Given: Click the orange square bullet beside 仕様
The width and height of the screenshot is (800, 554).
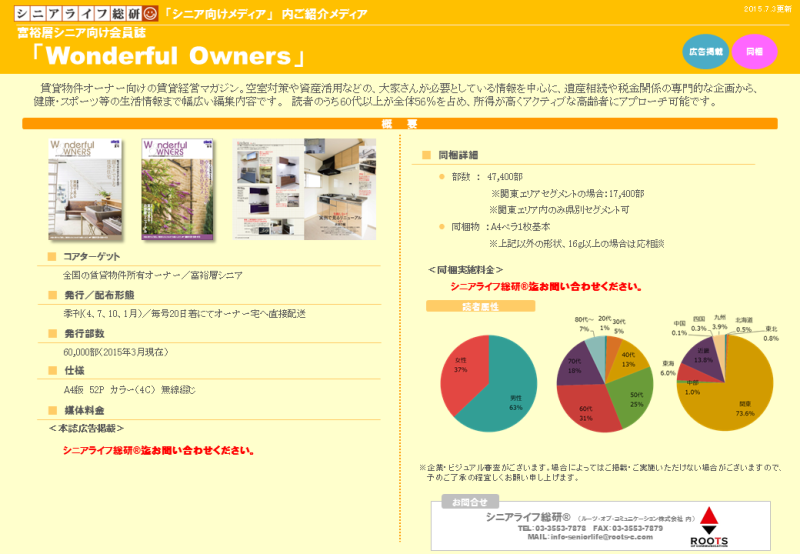Looking at the screenshot, I should (52, 370).
